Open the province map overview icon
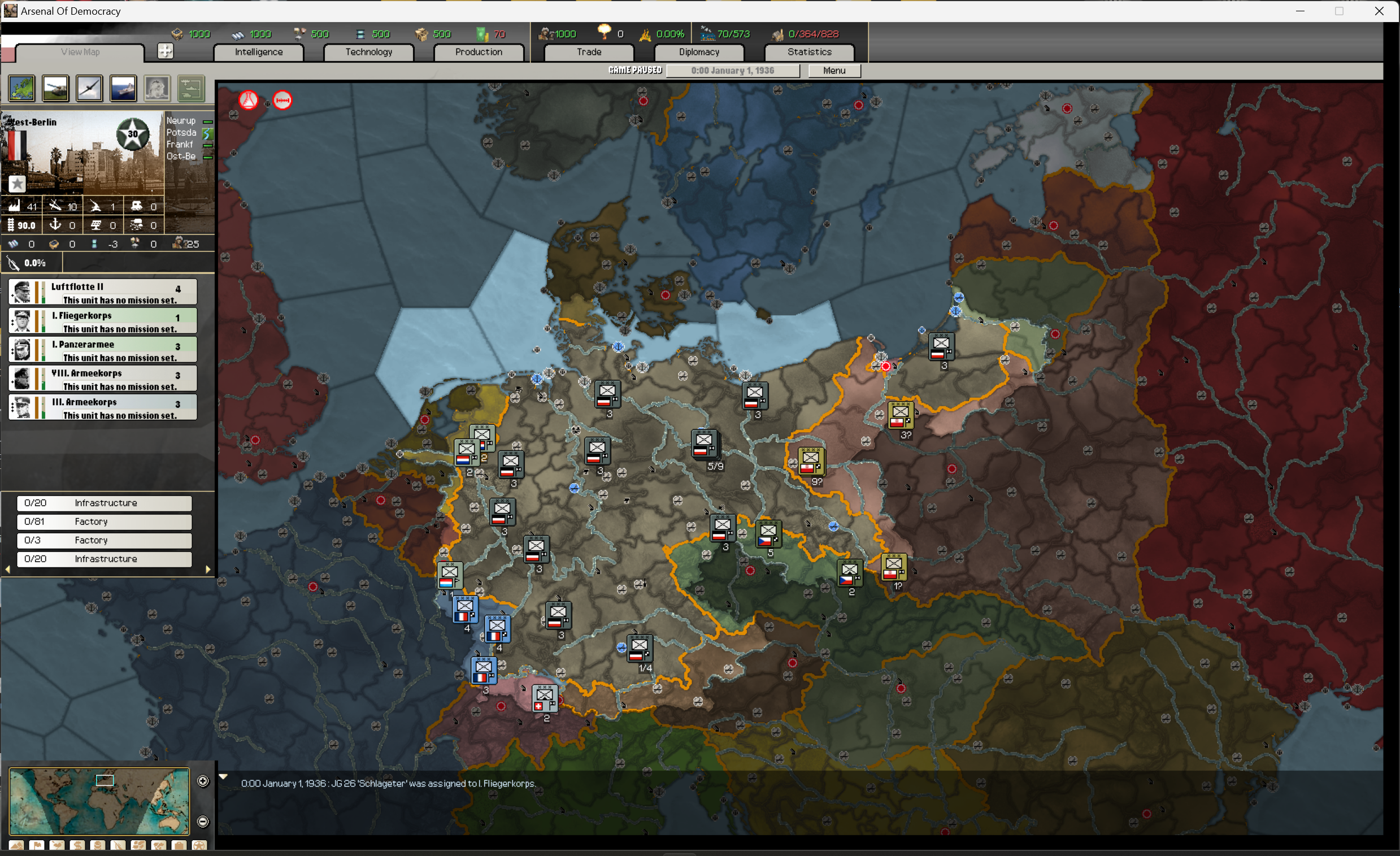This screenshot has height=856, width=1400. pyautogui.click(x=21, y=88)
